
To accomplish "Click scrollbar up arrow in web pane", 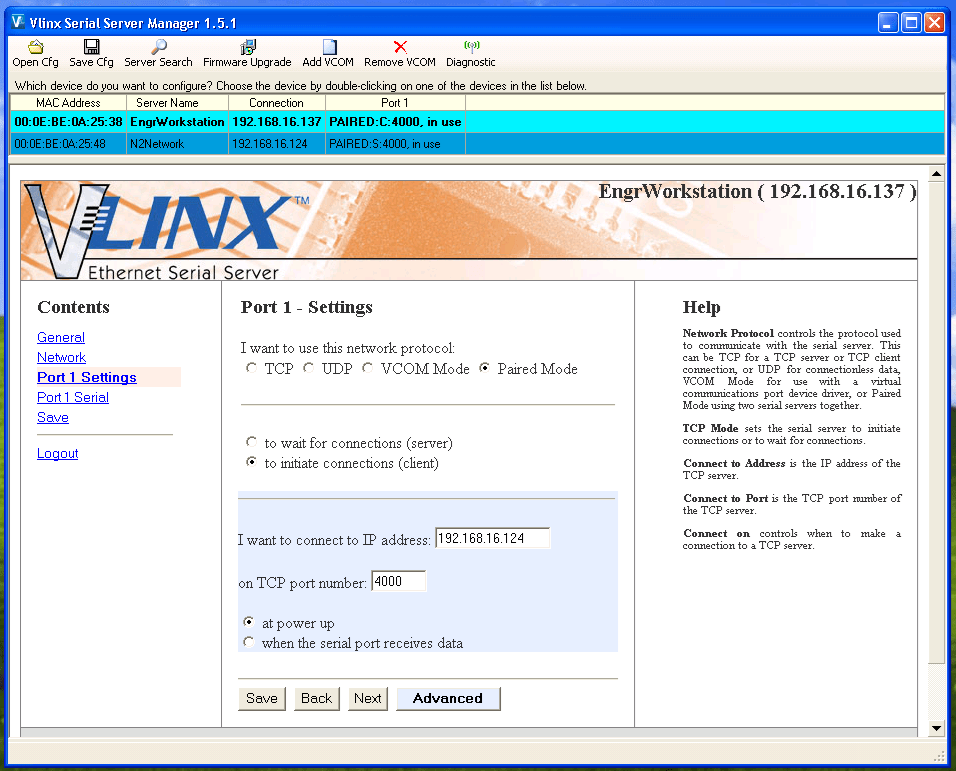I will pos(936,174).
